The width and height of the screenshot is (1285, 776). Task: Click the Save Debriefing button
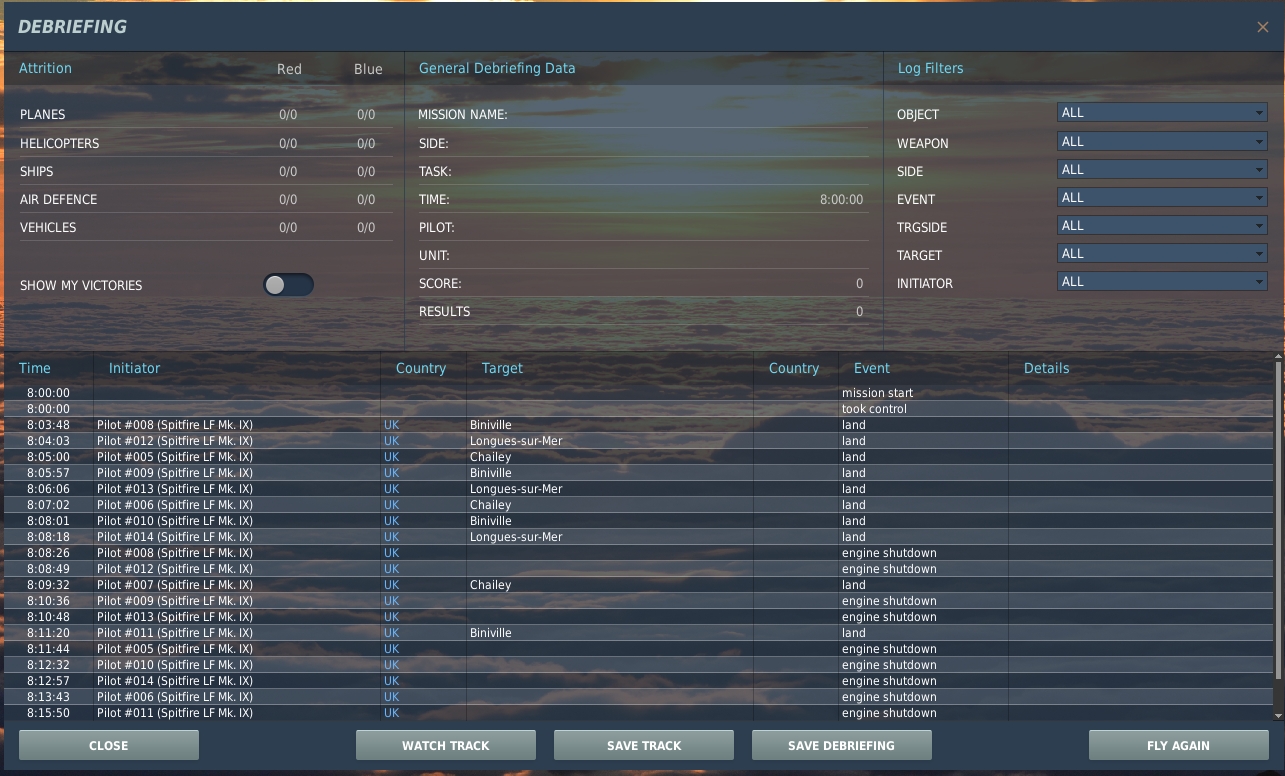842,745
